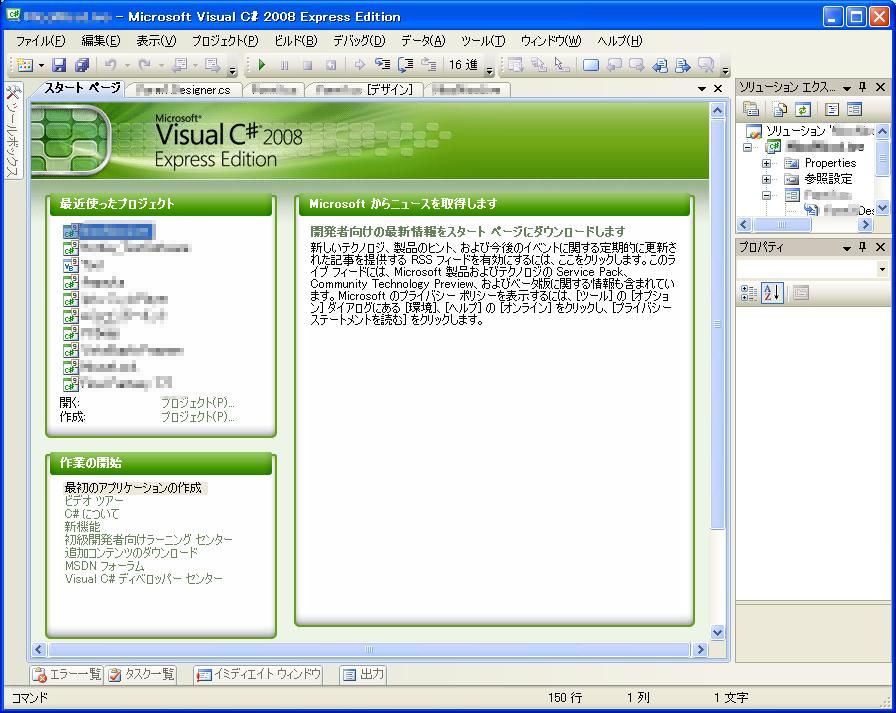Collapse the C# project node

pos(747,147)
